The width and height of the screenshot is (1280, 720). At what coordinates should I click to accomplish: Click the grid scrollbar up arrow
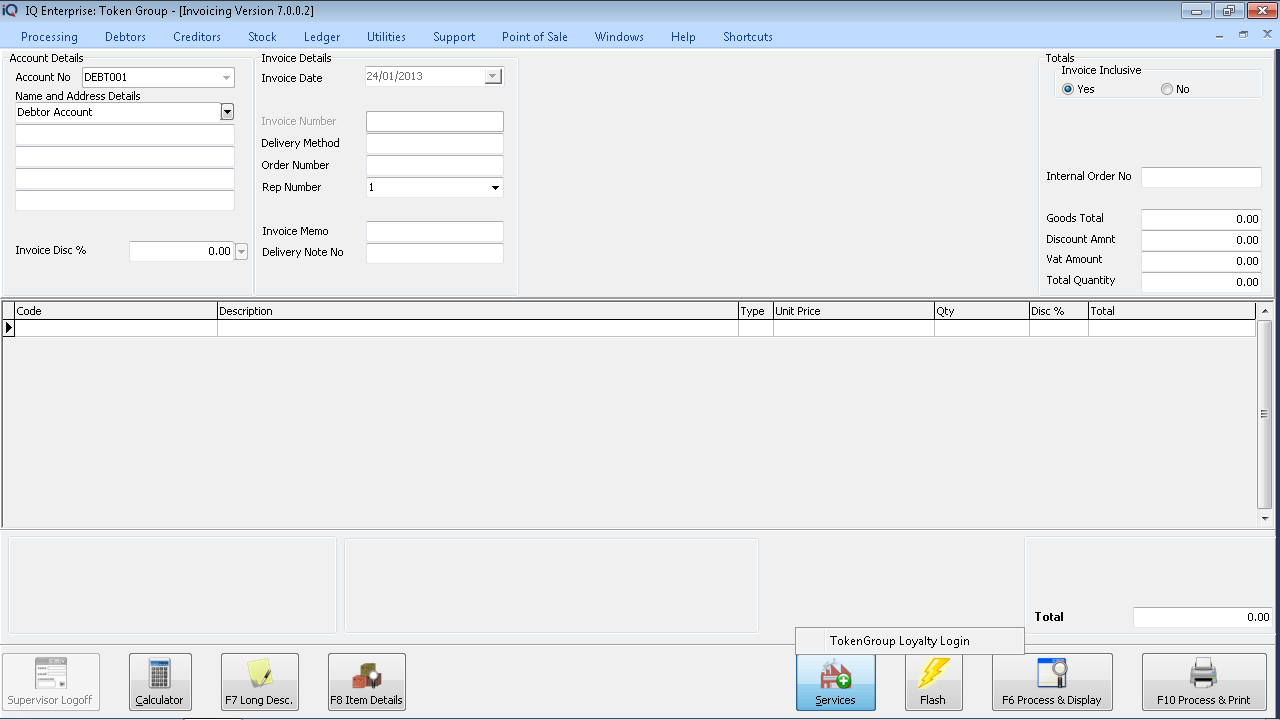(1264, 311)
